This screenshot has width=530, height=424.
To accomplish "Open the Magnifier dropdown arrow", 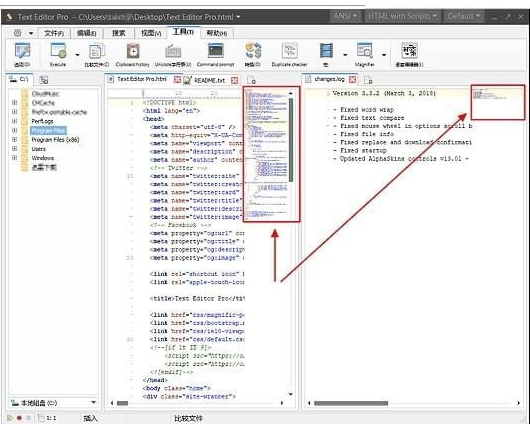I will (x=384, y=55).
